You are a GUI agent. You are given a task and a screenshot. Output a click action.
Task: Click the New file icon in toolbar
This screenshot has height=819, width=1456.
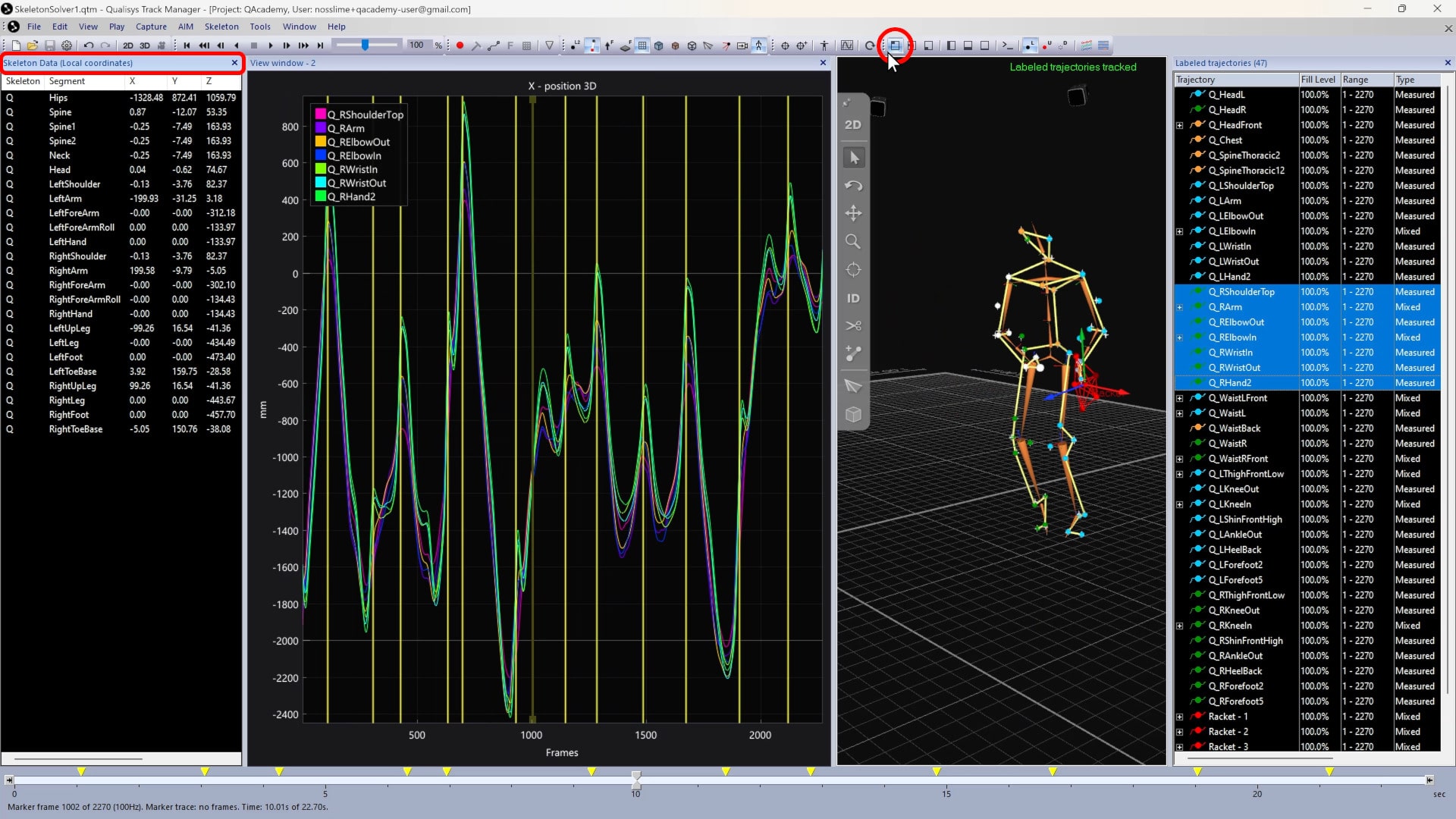(x=16, y=45)
